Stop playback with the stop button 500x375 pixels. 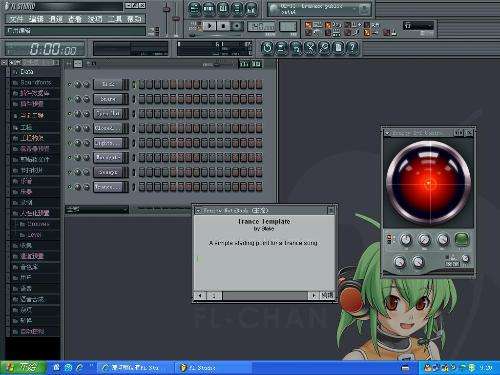point(223,26)
